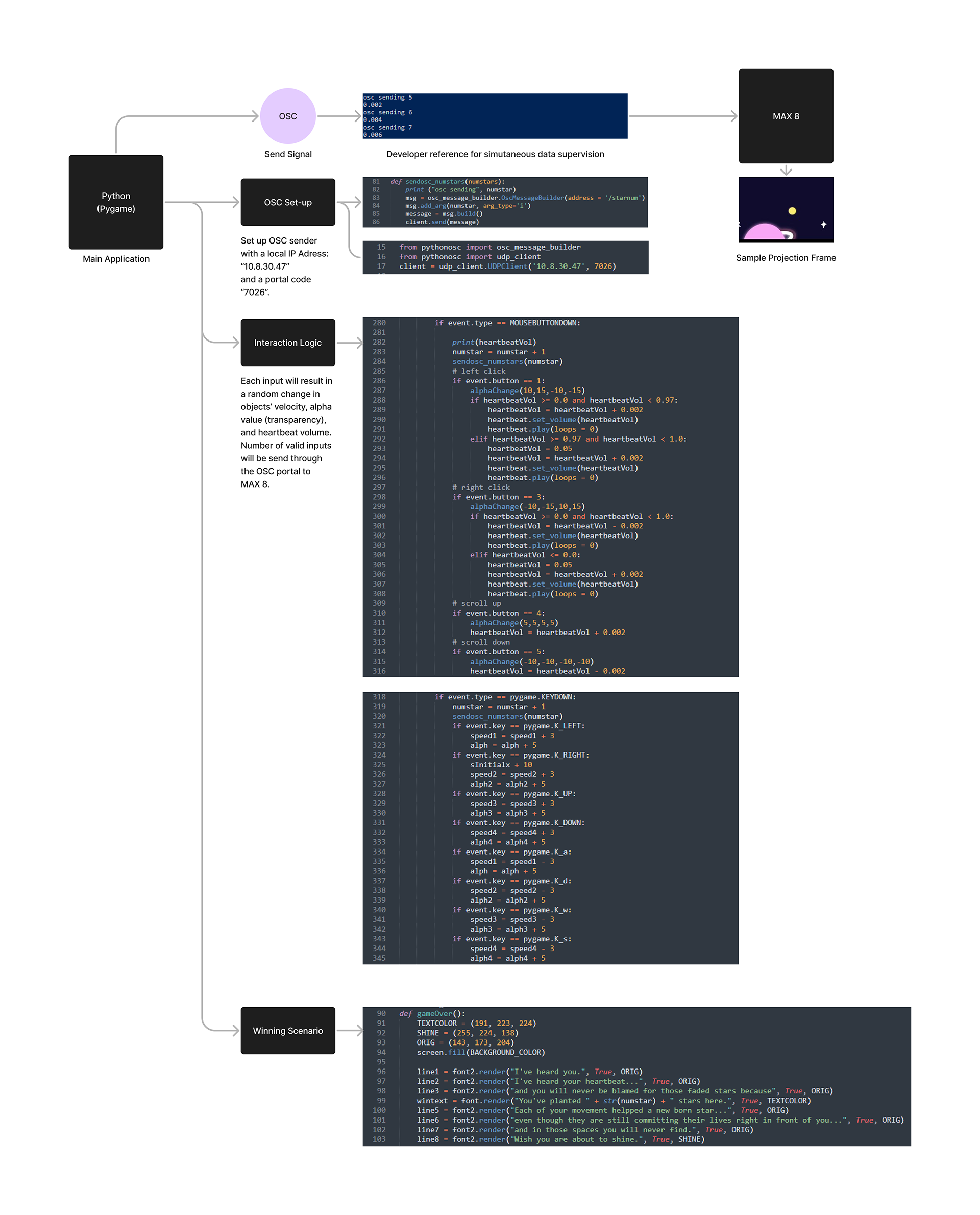Click the arrowhead pointing into OSC circle
The image size is (980, 1215).
[255, 116]
